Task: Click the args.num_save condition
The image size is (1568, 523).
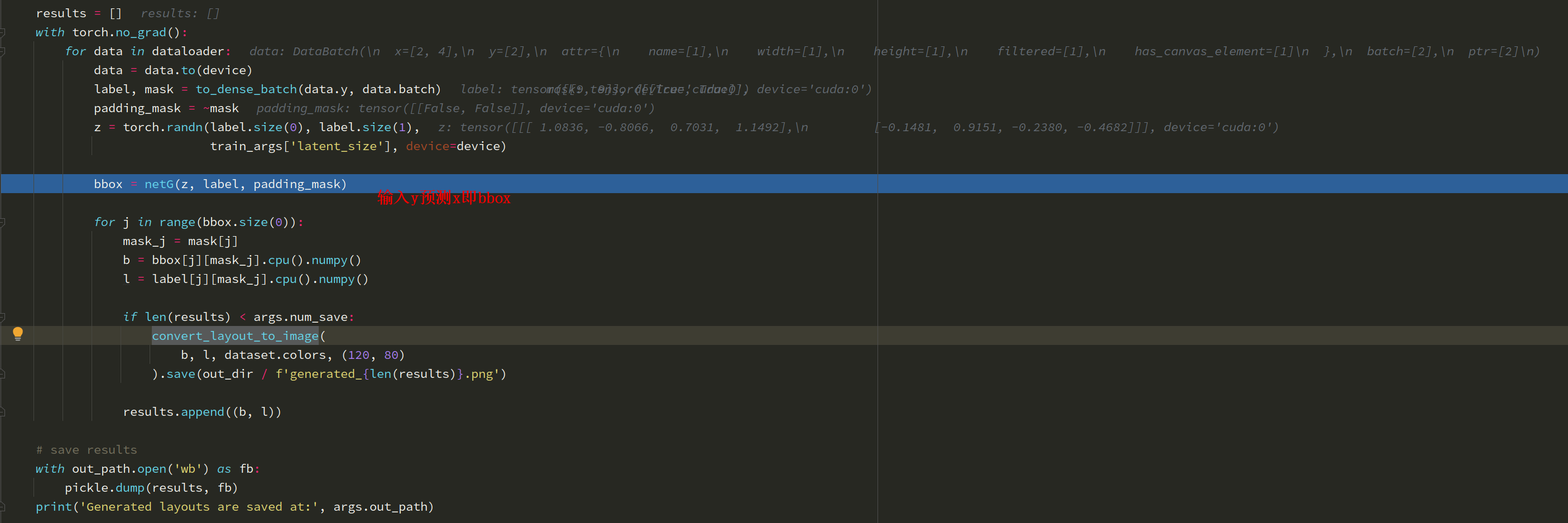Action: tap(303, 316)
